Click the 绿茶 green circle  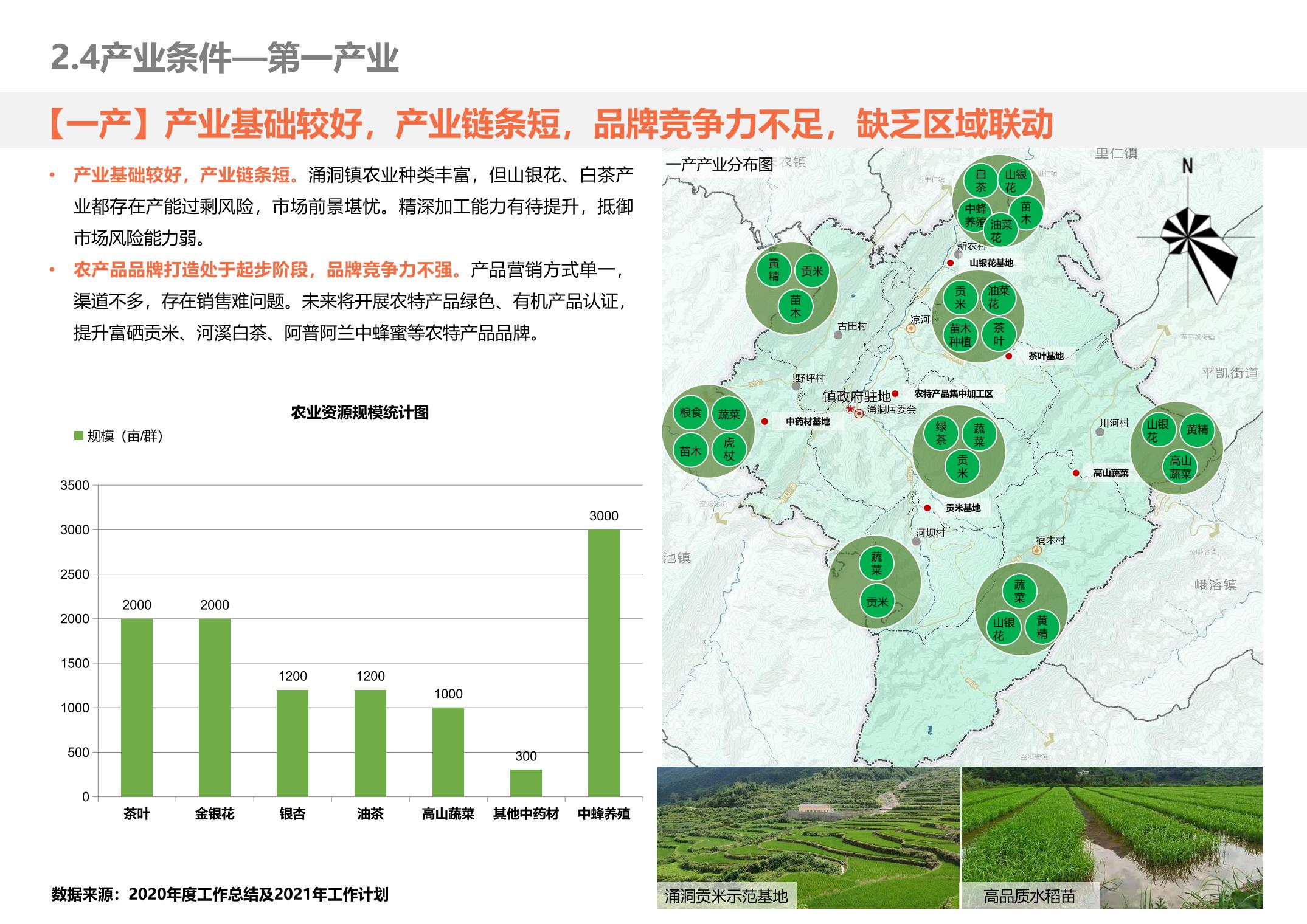pos(941,433)
